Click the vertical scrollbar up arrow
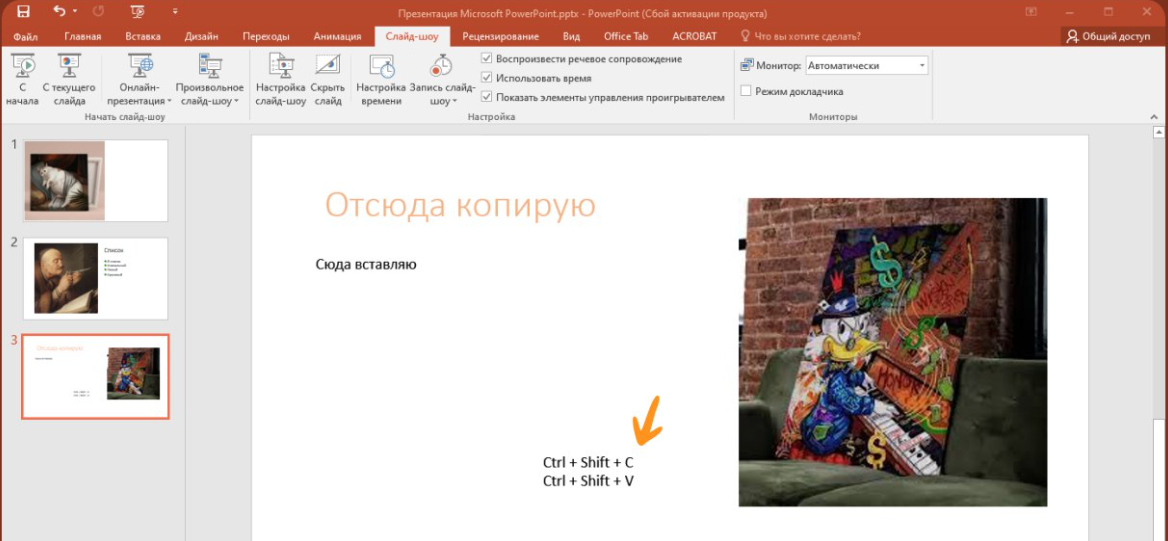Viewport: 1168px width, 541px height. [1158, 133]
